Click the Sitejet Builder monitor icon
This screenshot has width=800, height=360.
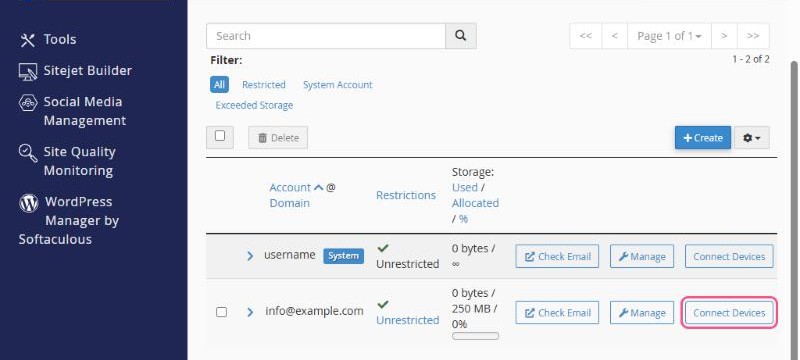tap(28, 71)
